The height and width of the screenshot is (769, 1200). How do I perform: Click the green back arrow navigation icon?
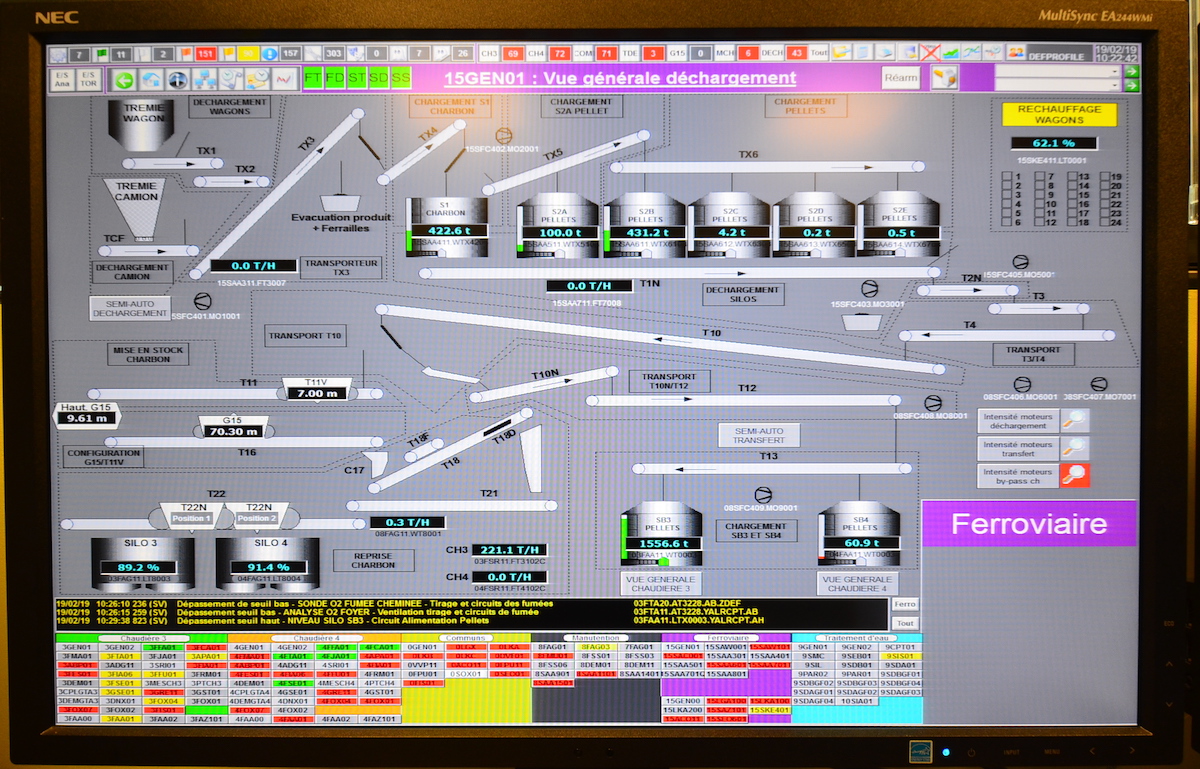click(x=124, y=79)
